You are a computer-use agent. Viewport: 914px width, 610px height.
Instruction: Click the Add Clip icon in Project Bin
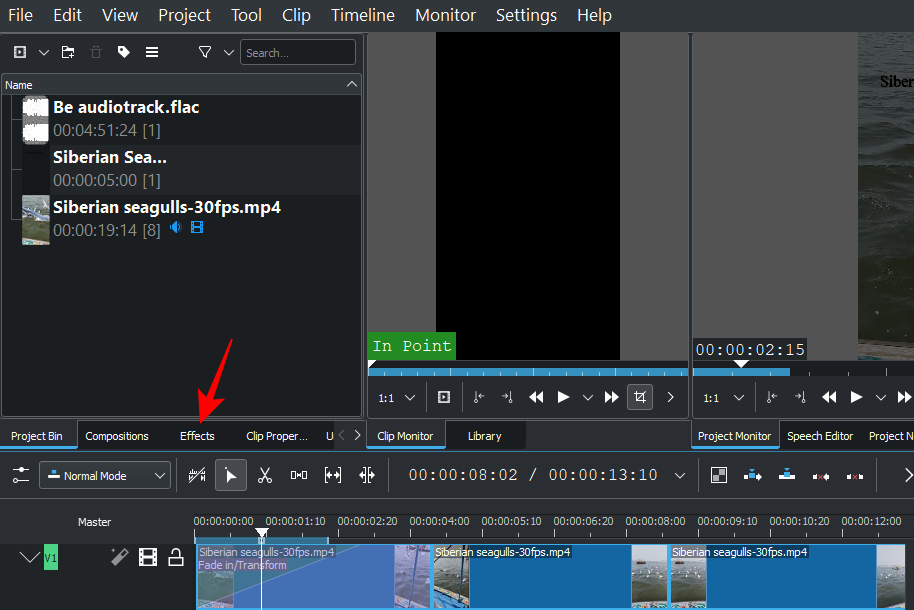20,52
